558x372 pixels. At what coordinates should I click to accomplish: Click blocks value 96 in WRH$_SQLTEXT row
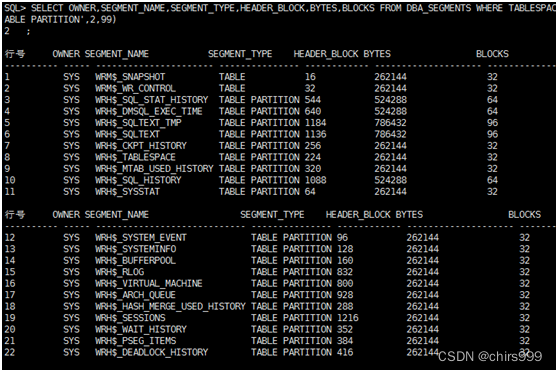click(x=492, y=134)
